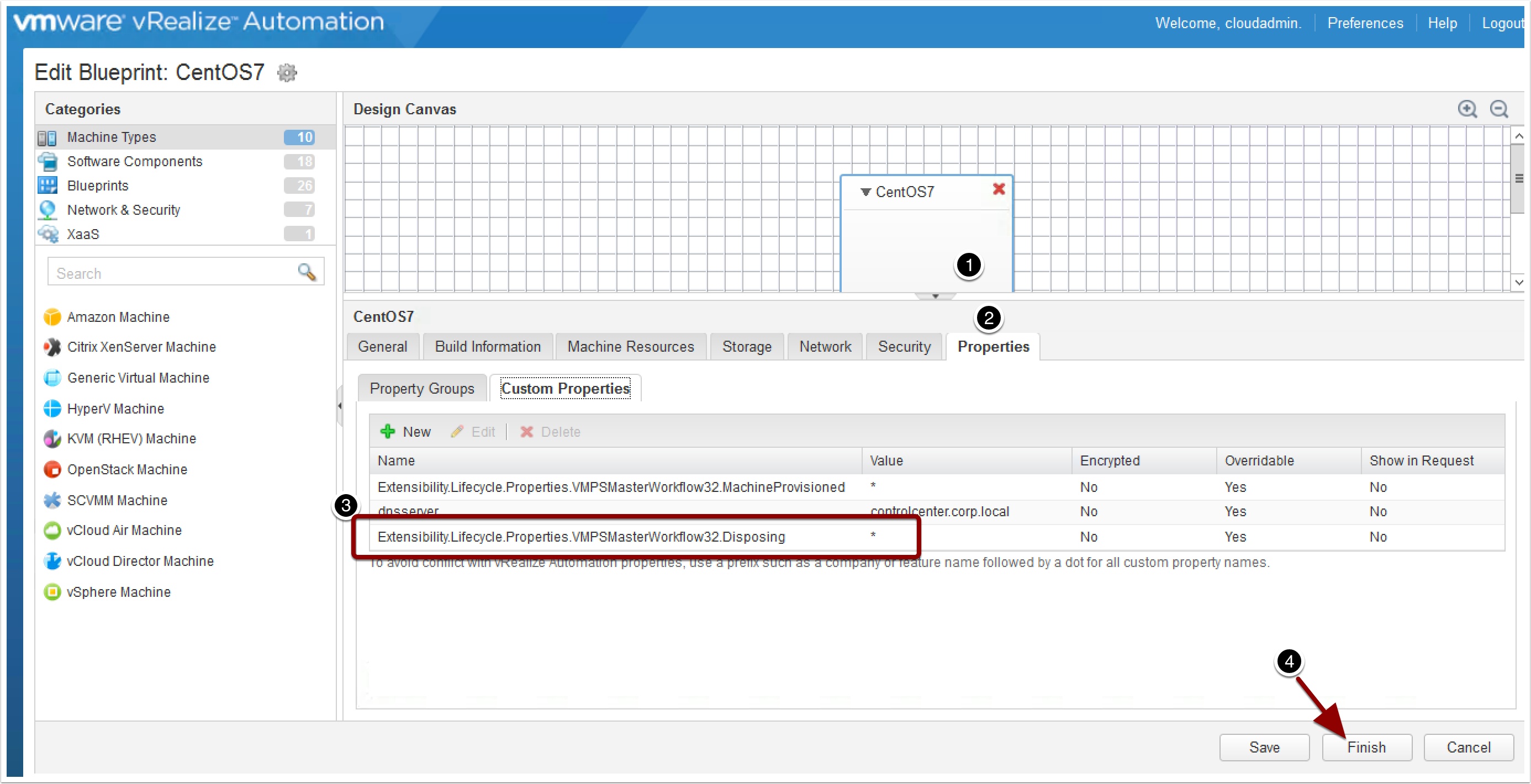This screenshot has height=784, width=1531.
Task: Open the Network tab
Action: tap(825, 347)
